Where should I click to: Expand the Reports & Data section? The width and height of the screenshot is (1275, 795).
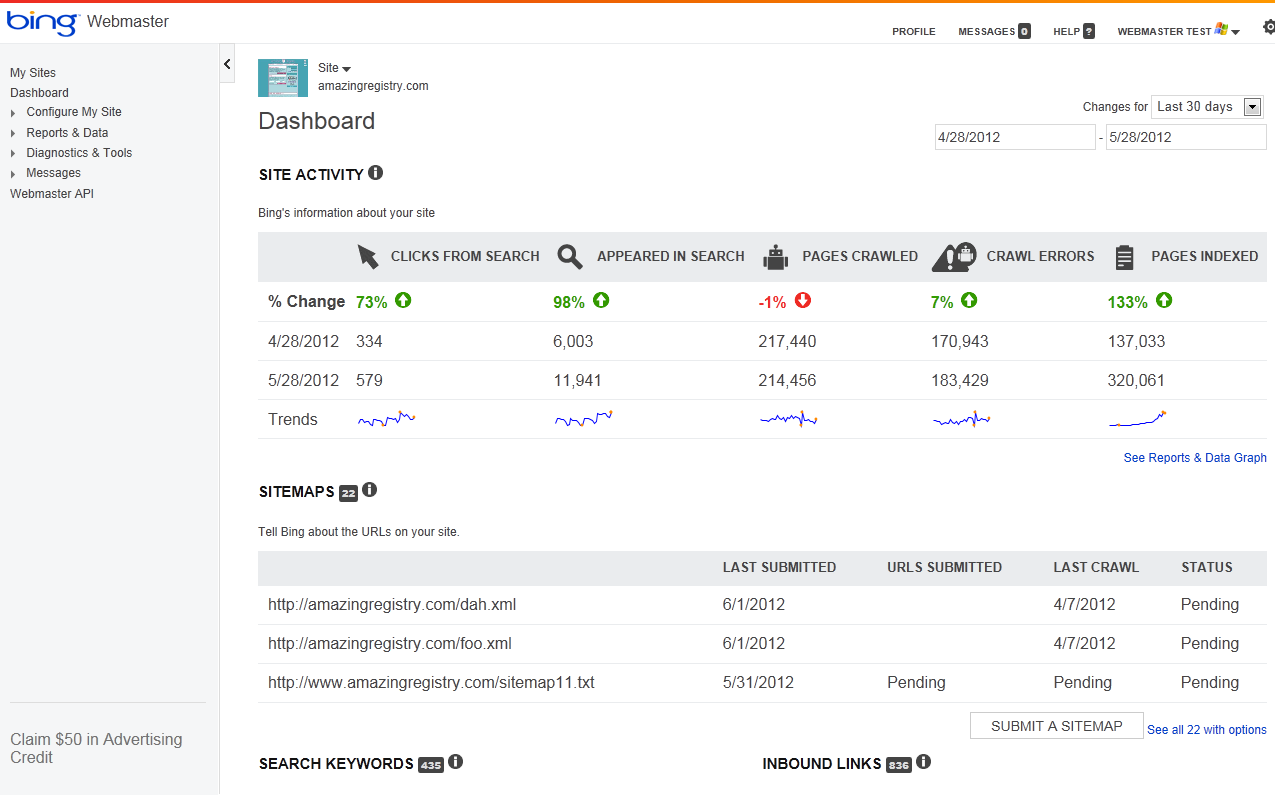pos(13,133)
